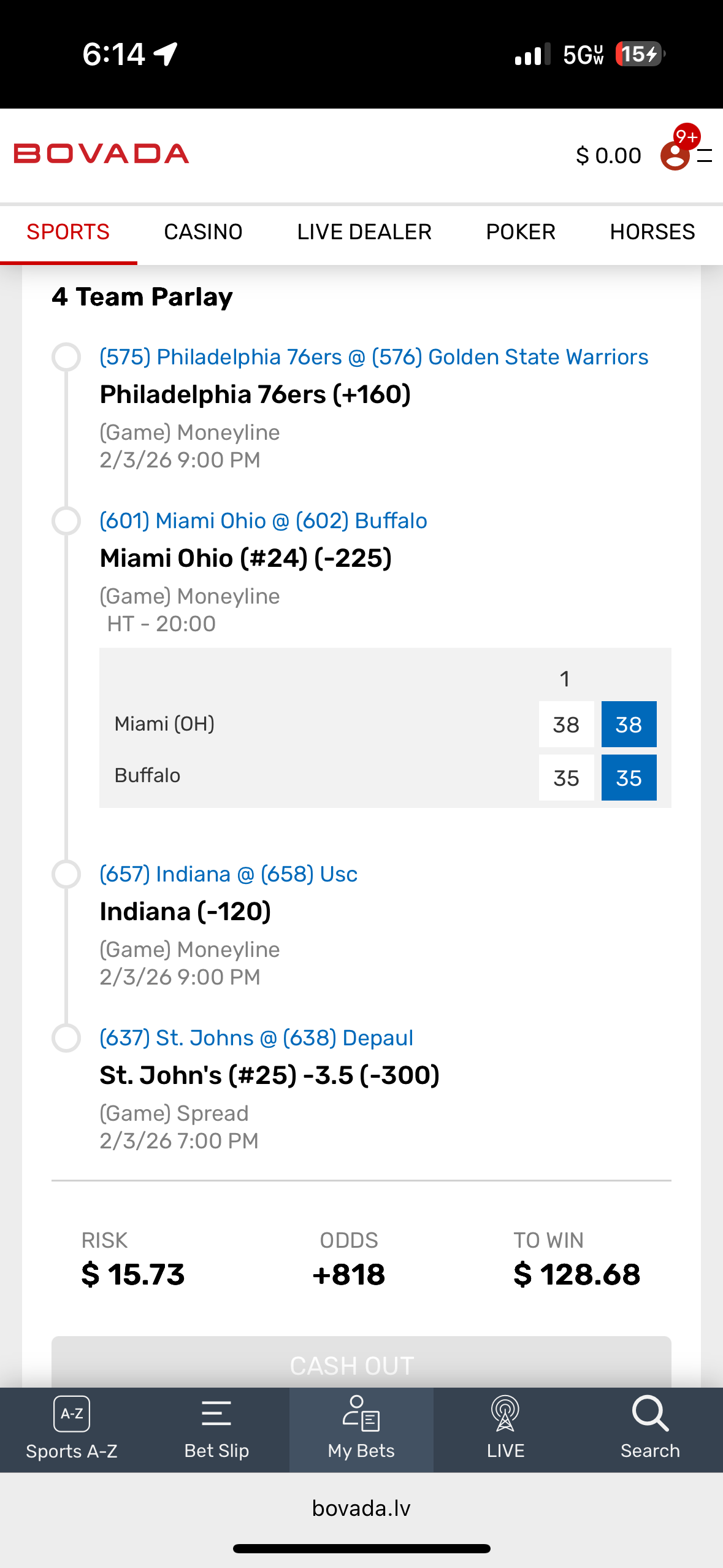Select the Indiana leg status circle

click(x=66, y=874)
